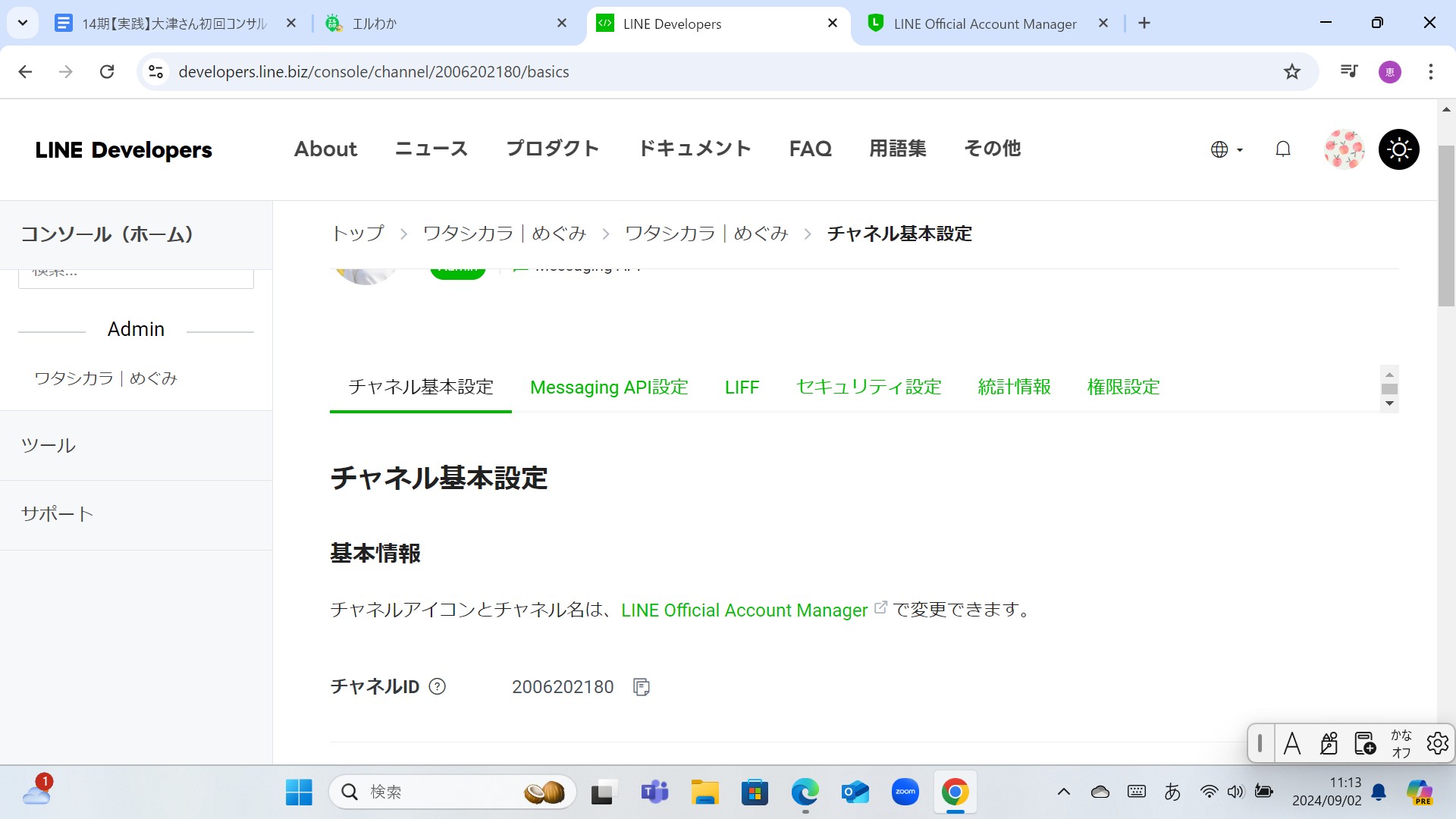This screenshot has height=819, width=1456.
Task: Open the セキュリティ設定 tab
Action: 868,388
